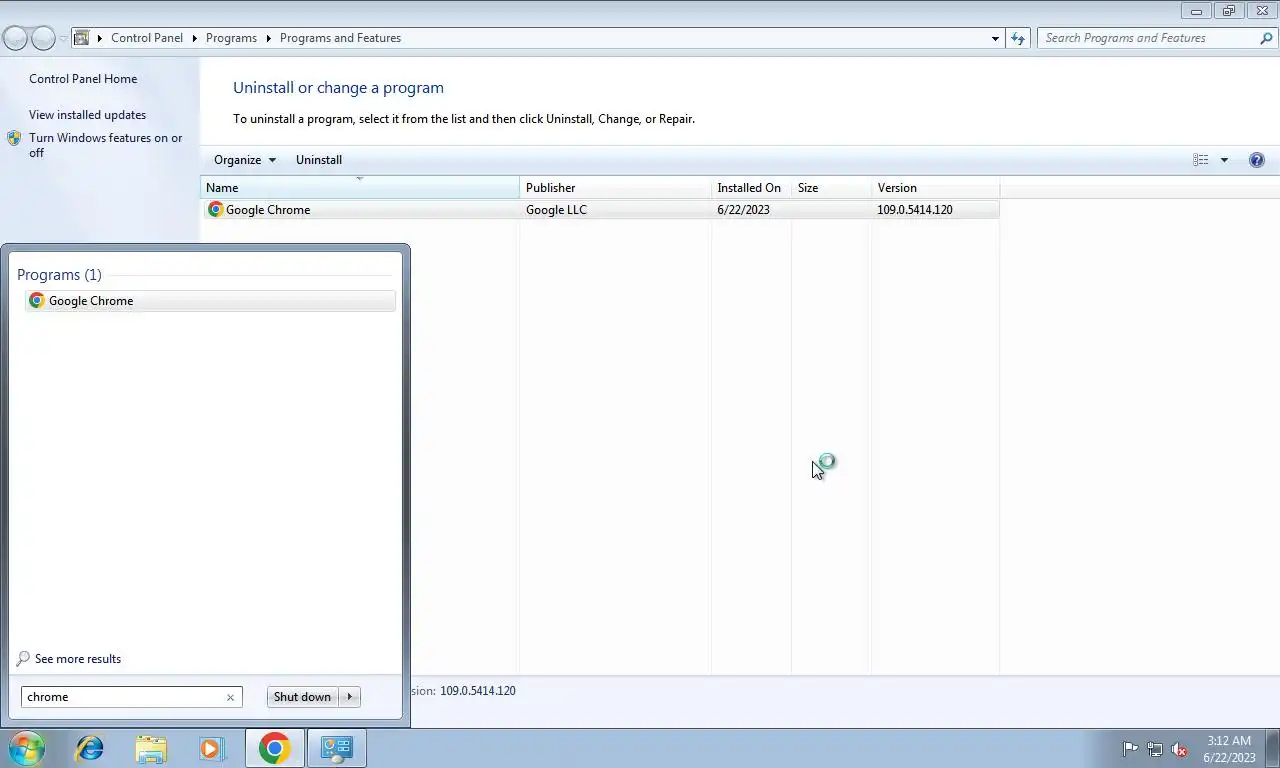1280x768 pixels.
Task: Click the muted volume tray icon
Action: [x=1179, y=749]
